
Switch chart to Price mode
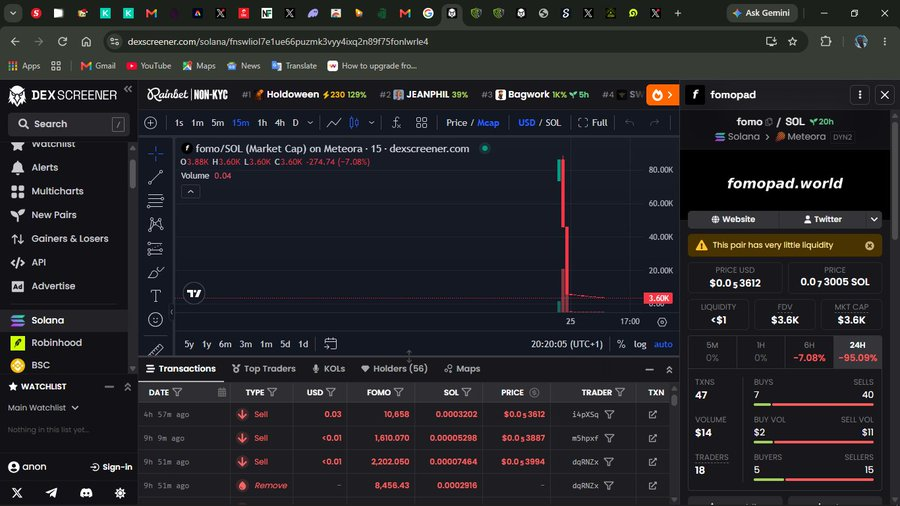pyautogui.click(x=456, y=123)
